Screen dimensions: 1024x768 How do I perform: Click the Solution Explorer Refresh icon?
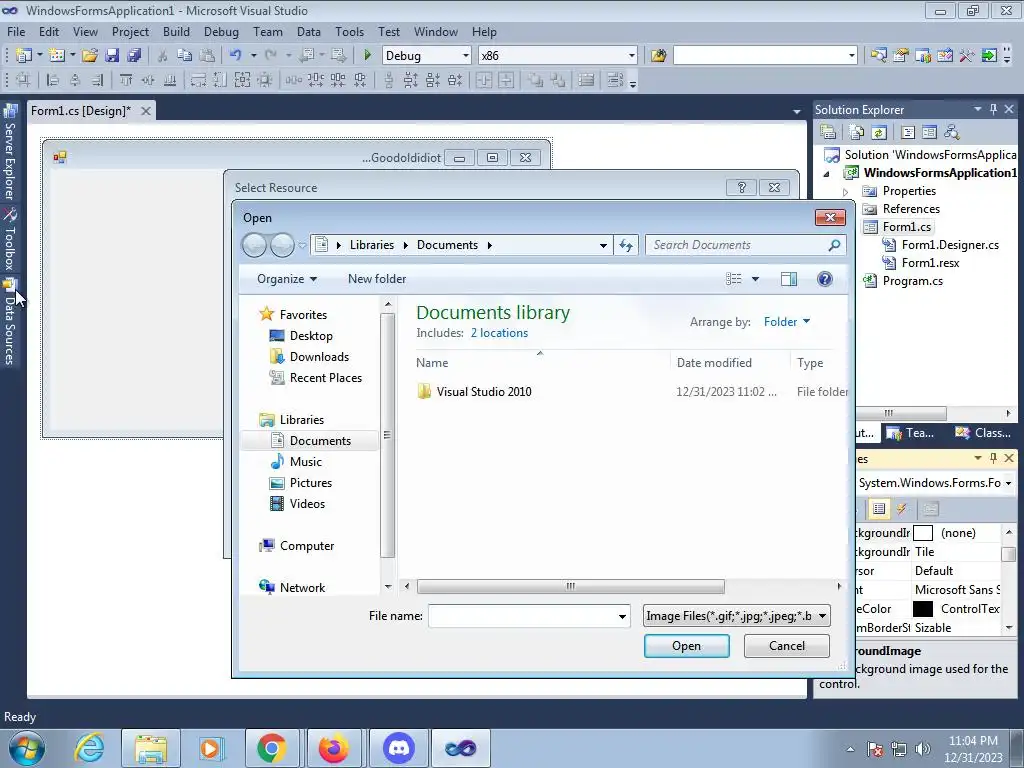[x=879, y=133]
